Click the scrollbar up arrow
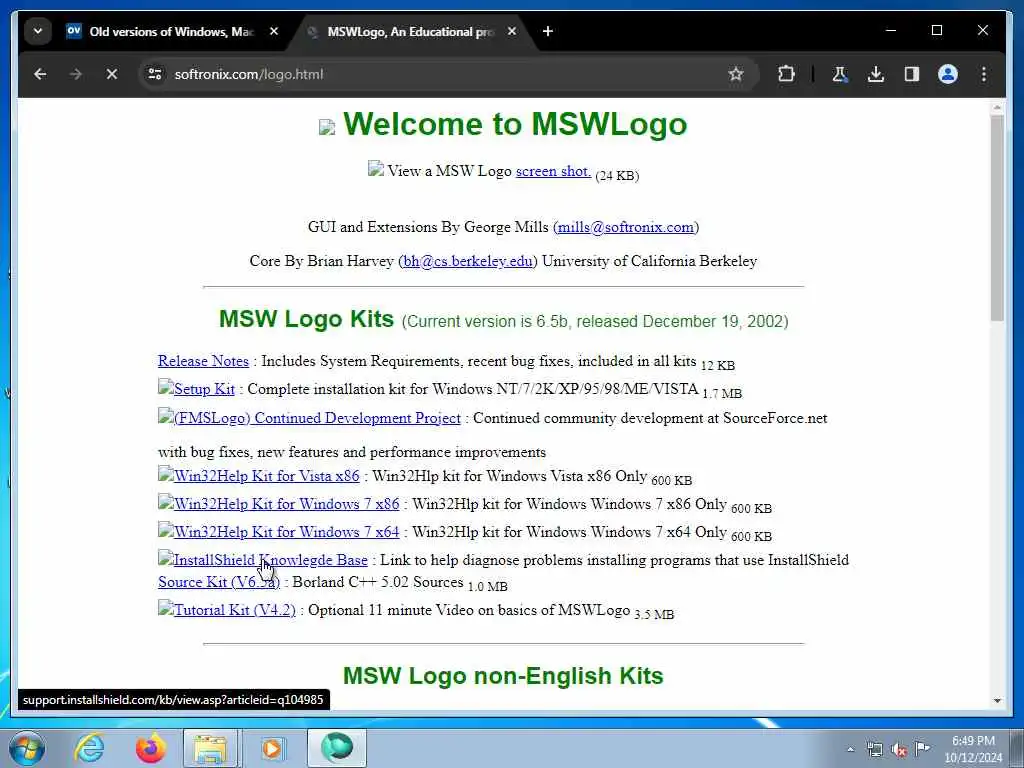The width and height of the screenshot is (1024, 768). pos(997,106)
